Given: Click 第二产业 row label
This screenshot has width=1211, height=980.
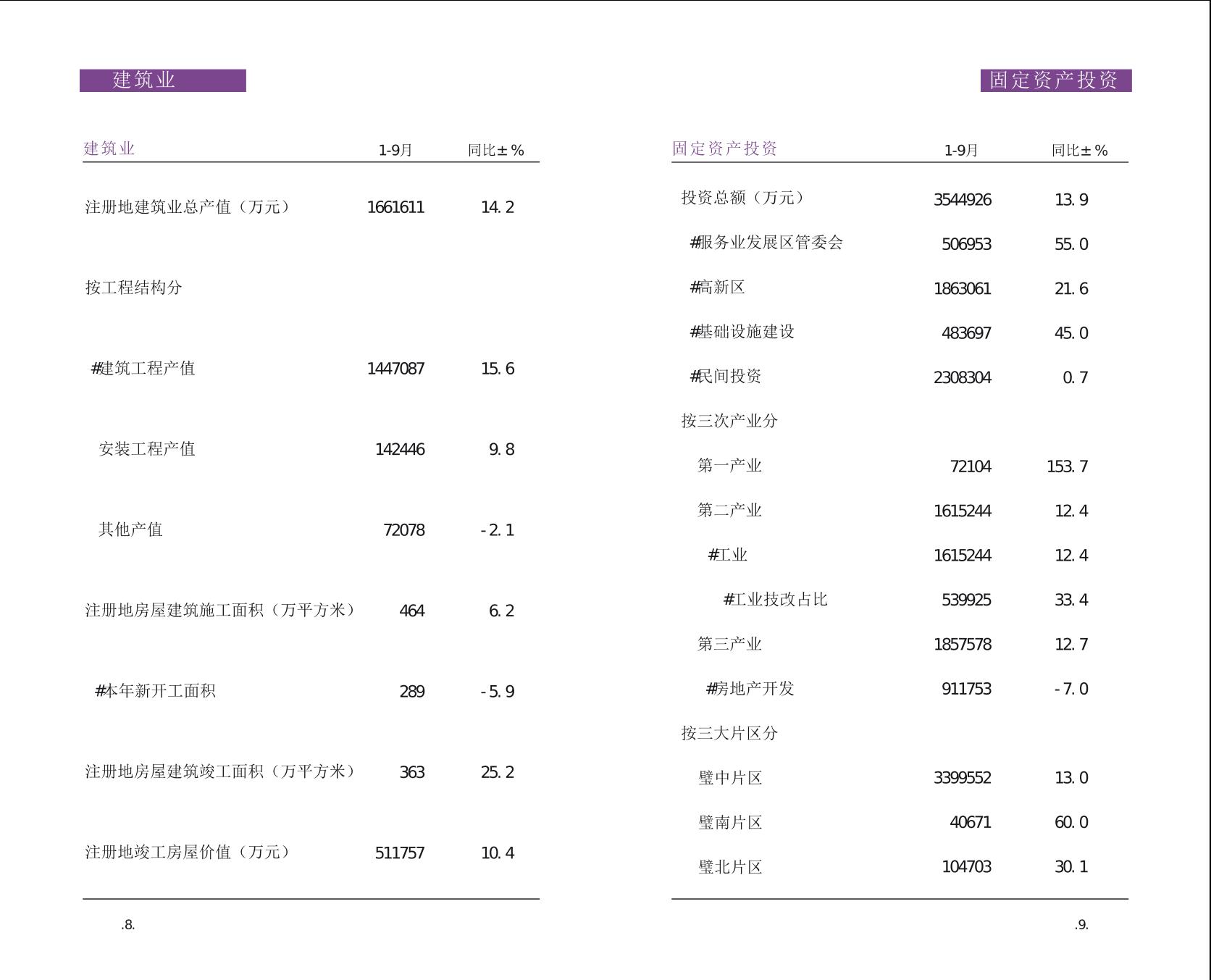Looking at the screenshot, I should coord(729,510).
